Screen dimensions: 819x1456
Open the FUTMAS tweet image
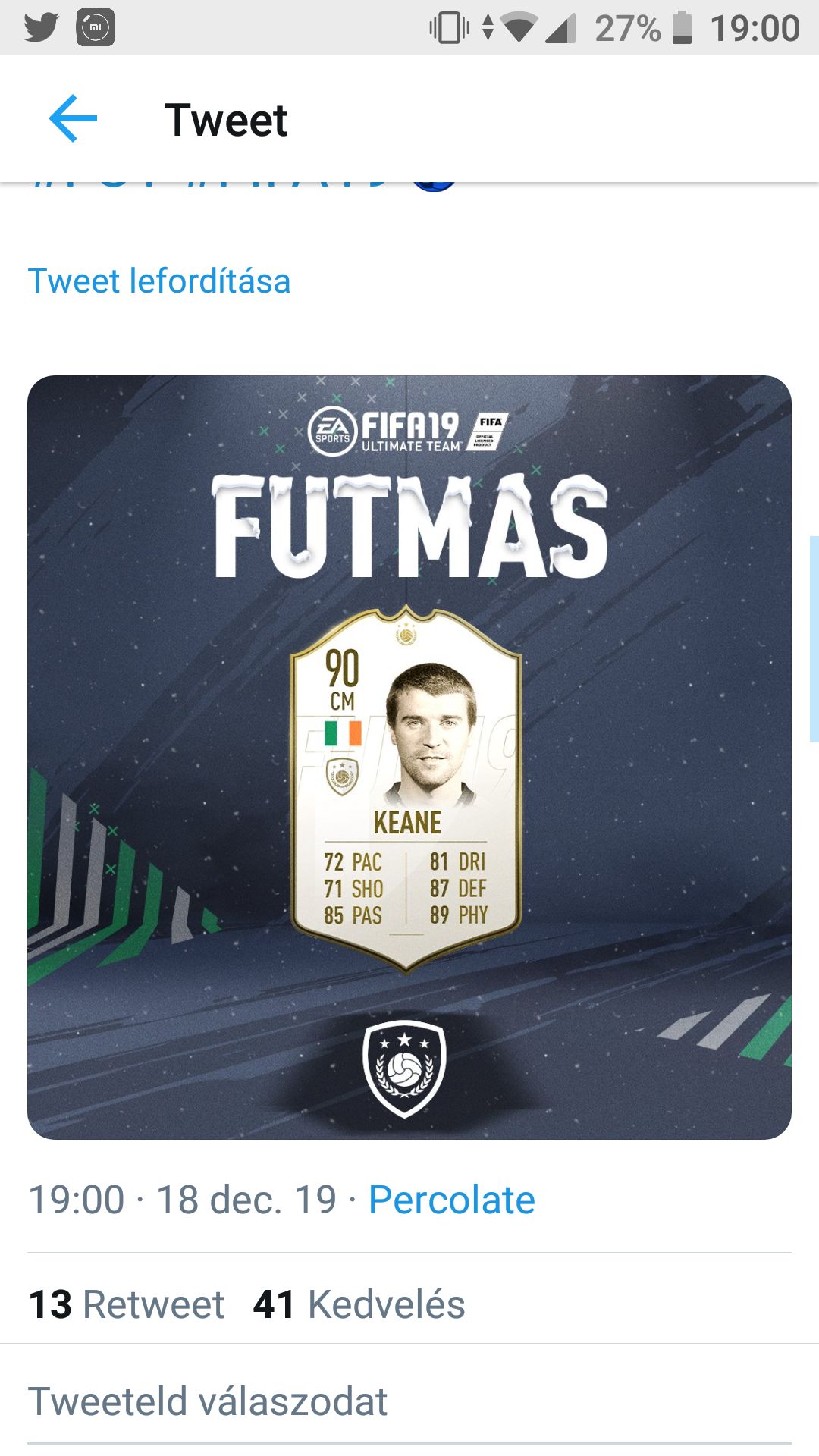(x=409, y=757)
